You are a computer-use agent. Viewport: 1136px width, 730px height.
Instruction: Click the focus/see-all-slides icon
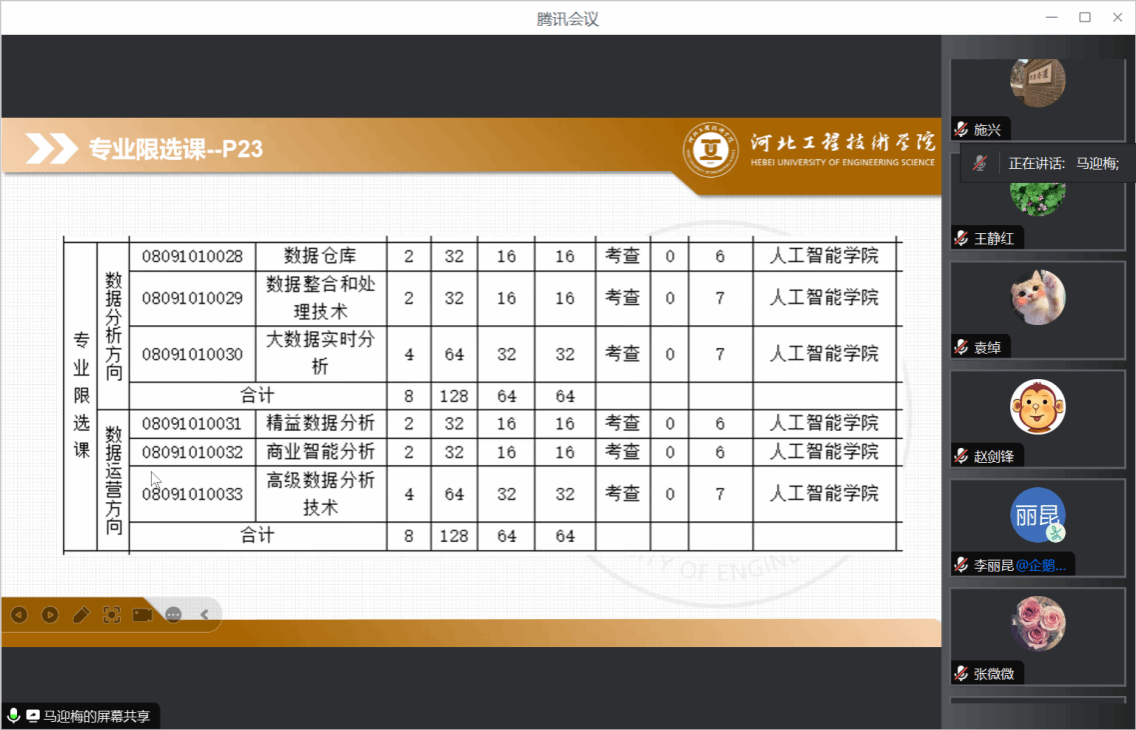[x=112, y=615]
